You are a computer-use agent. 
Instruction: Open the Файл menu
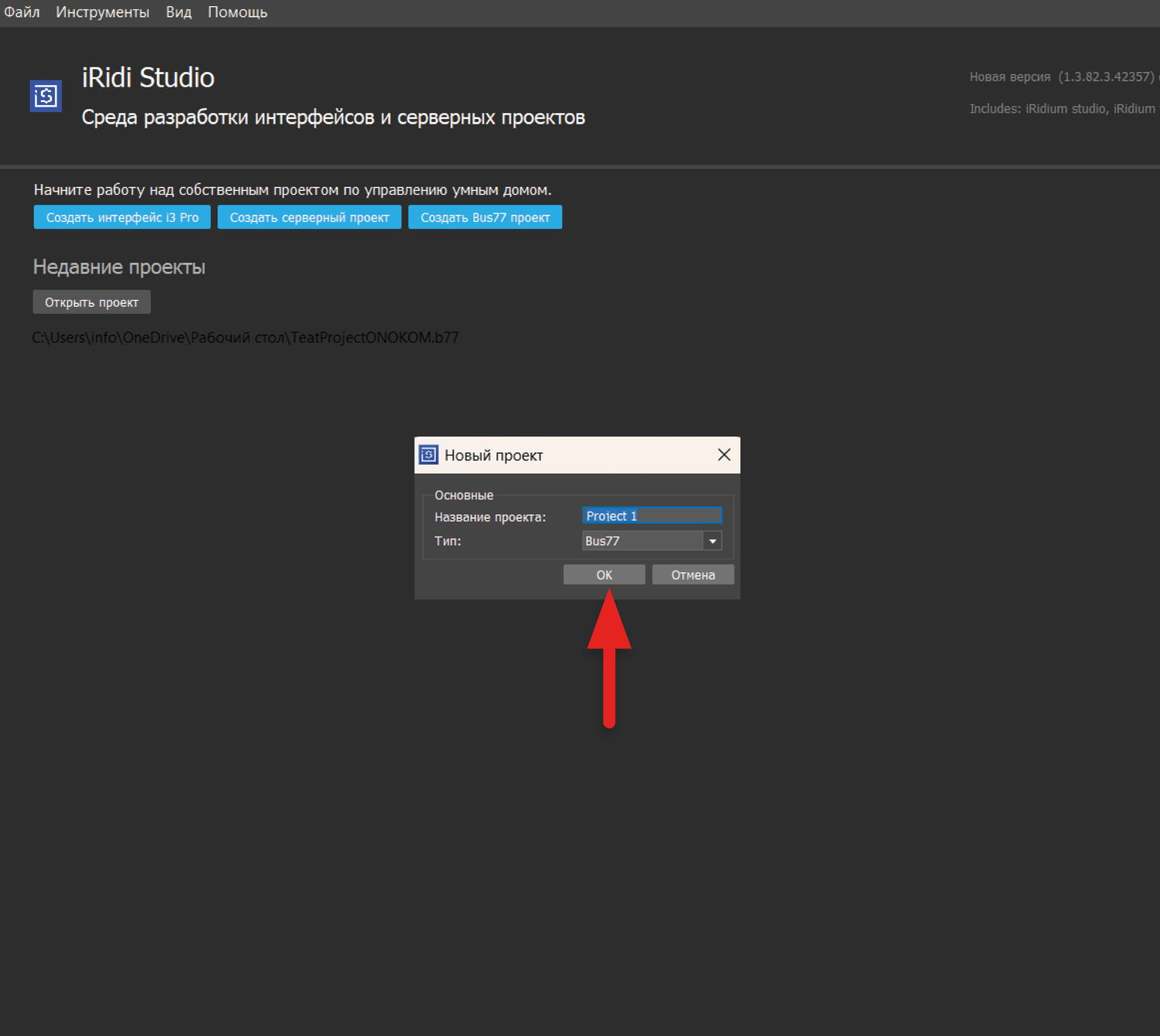tap(22, 12)
